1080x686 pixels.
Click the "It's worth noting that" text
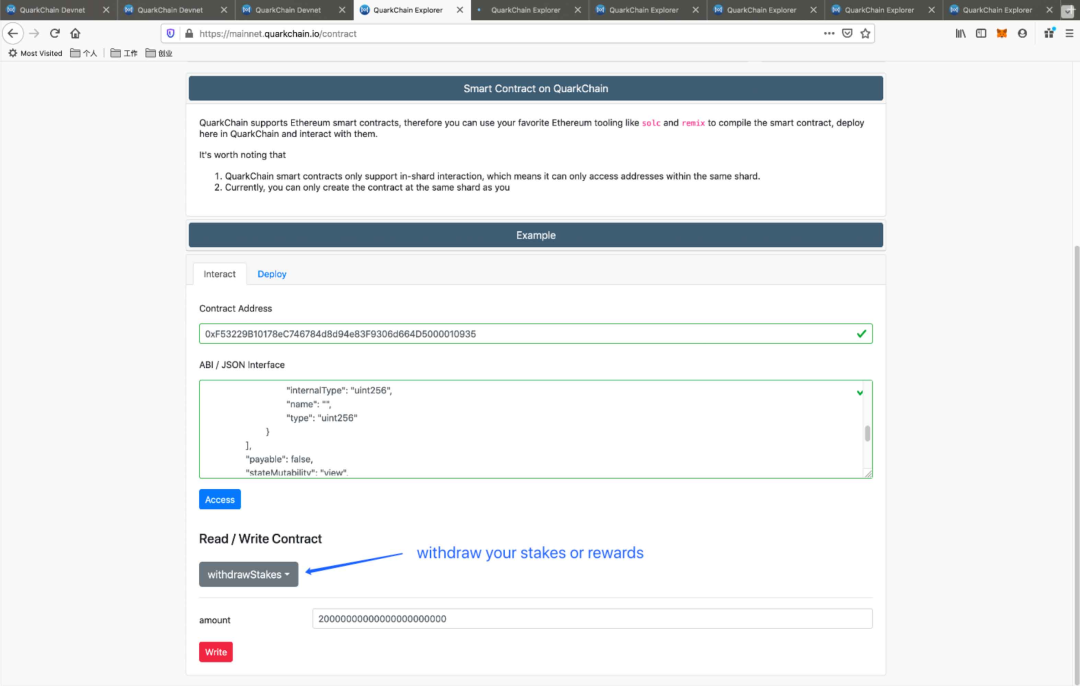coord(242,155)
